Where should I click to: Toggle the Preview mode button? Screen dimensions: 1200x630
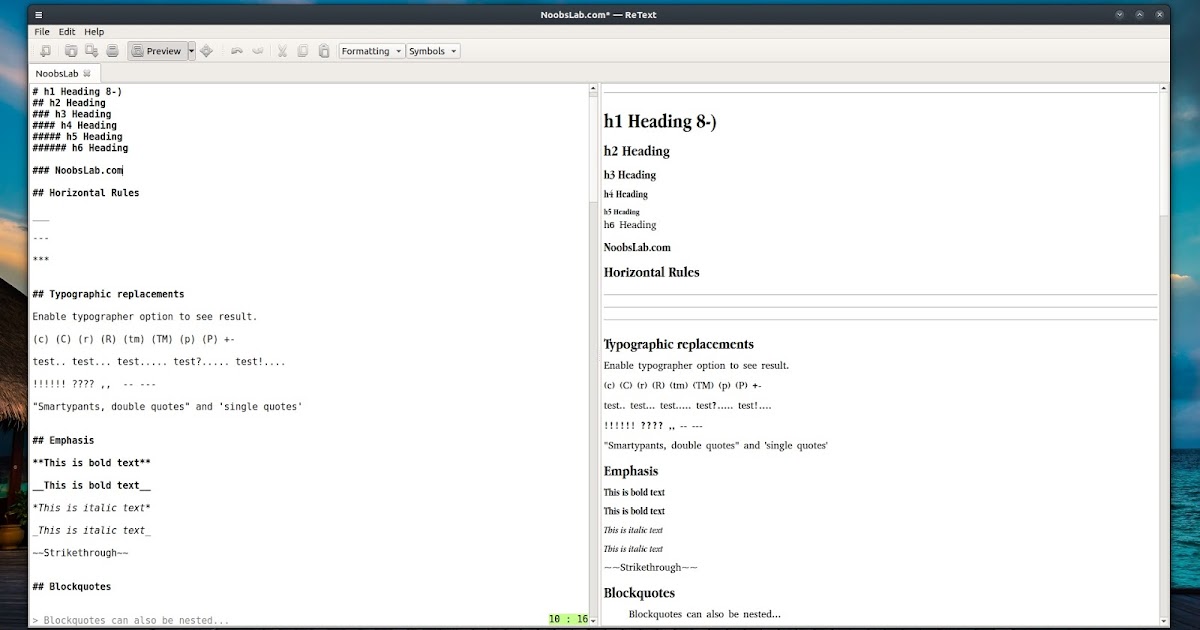pyautogui.click(x=158, y=50)
